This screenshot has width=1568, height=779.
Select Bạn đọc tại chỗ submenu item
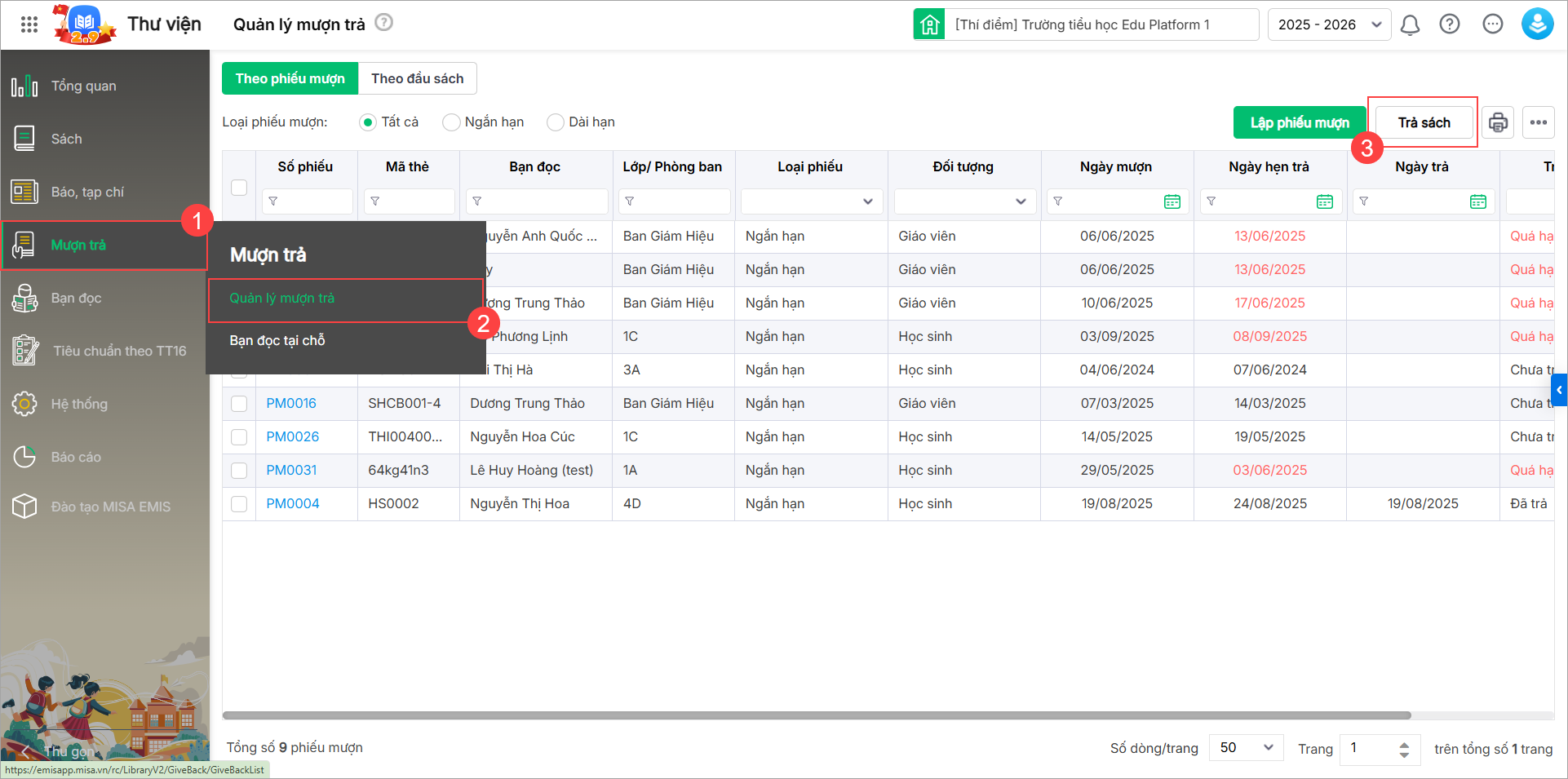[x=277, y=340]
